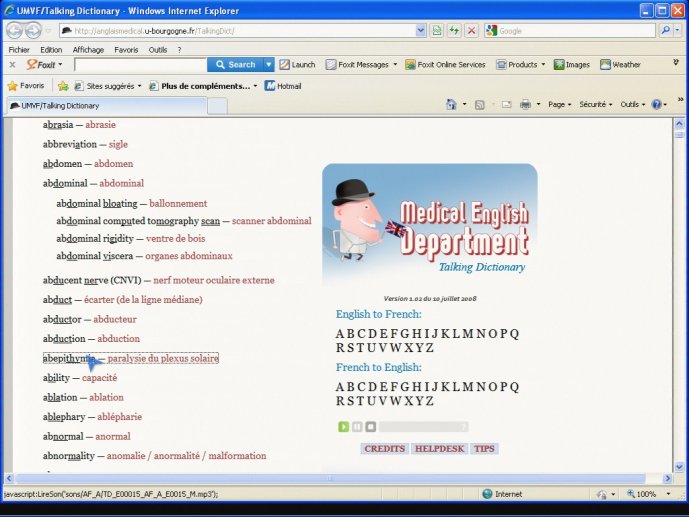Click the abepithymia dictionary entry
This screenshot has width=689, height=517.
(x=131, y=358)
